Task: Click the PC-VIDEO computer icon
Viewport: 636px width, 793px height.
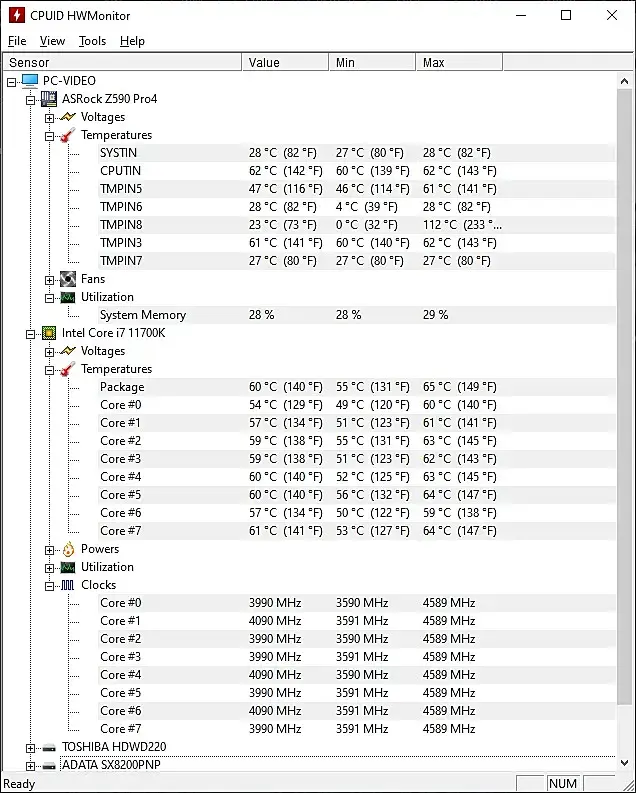Action: 30,81
